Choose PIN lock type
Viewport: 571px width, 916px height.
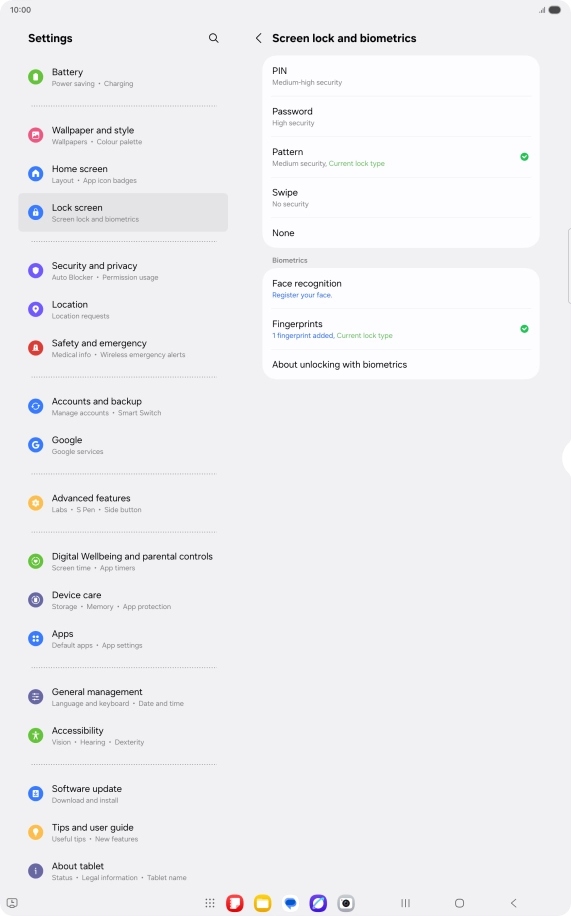click(401, 76)
